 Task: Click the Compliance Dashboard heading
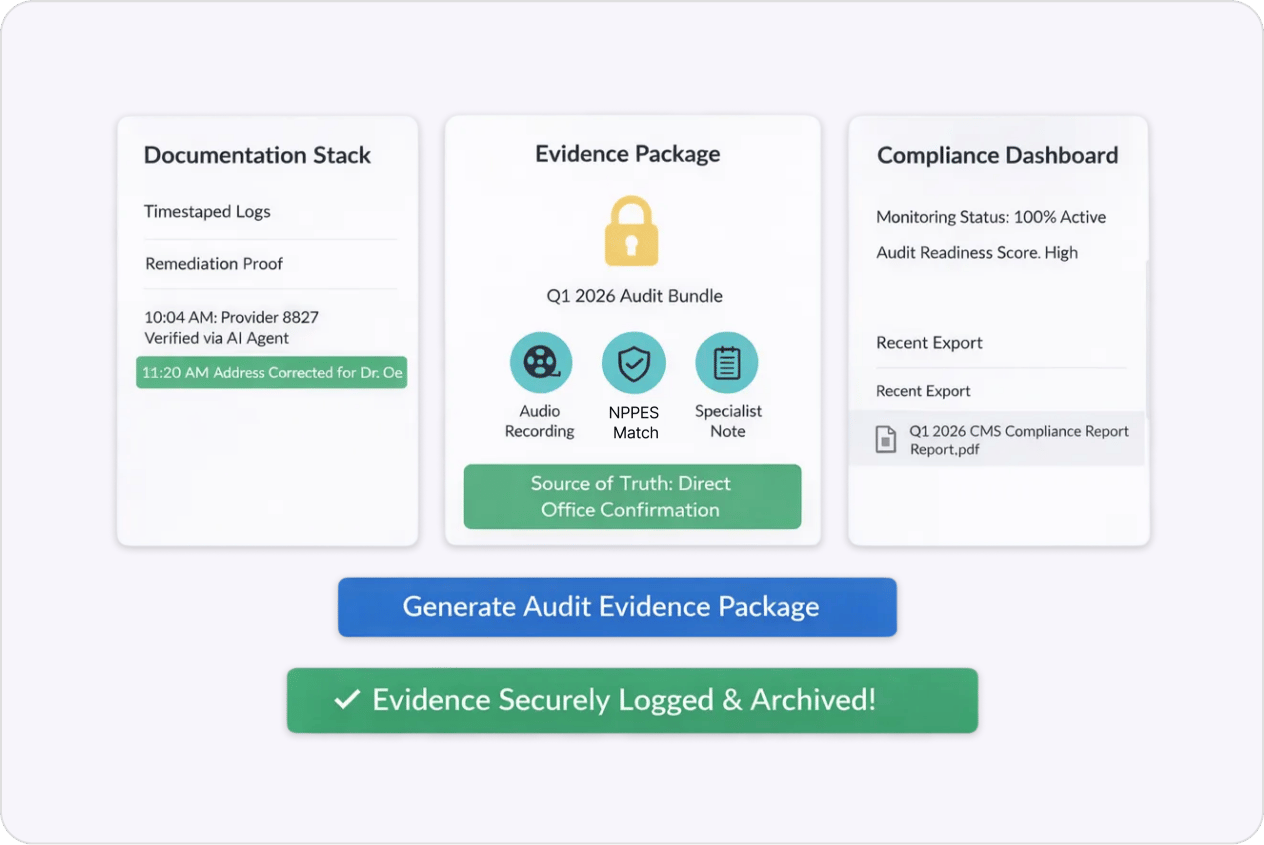coord(997,155)
